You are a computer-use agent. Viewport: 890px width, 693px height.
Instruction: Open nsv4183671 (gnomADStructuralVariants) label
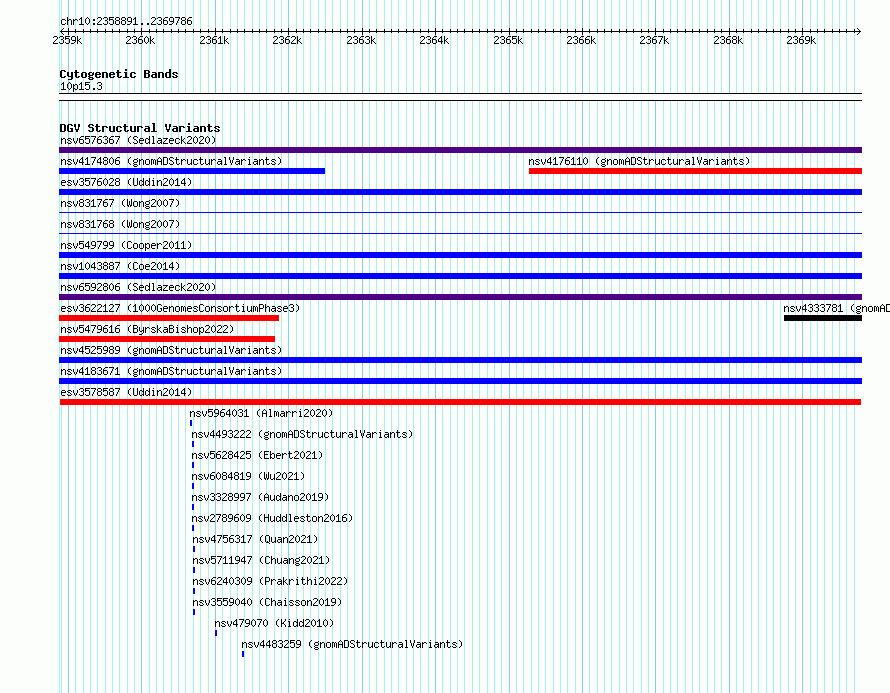(171, 371)
